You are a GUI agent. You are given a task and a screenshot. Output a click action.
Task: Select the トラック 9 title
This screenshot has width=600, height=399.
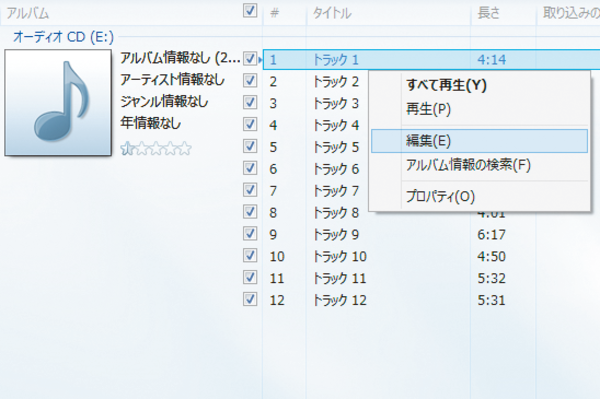[336, 234]
